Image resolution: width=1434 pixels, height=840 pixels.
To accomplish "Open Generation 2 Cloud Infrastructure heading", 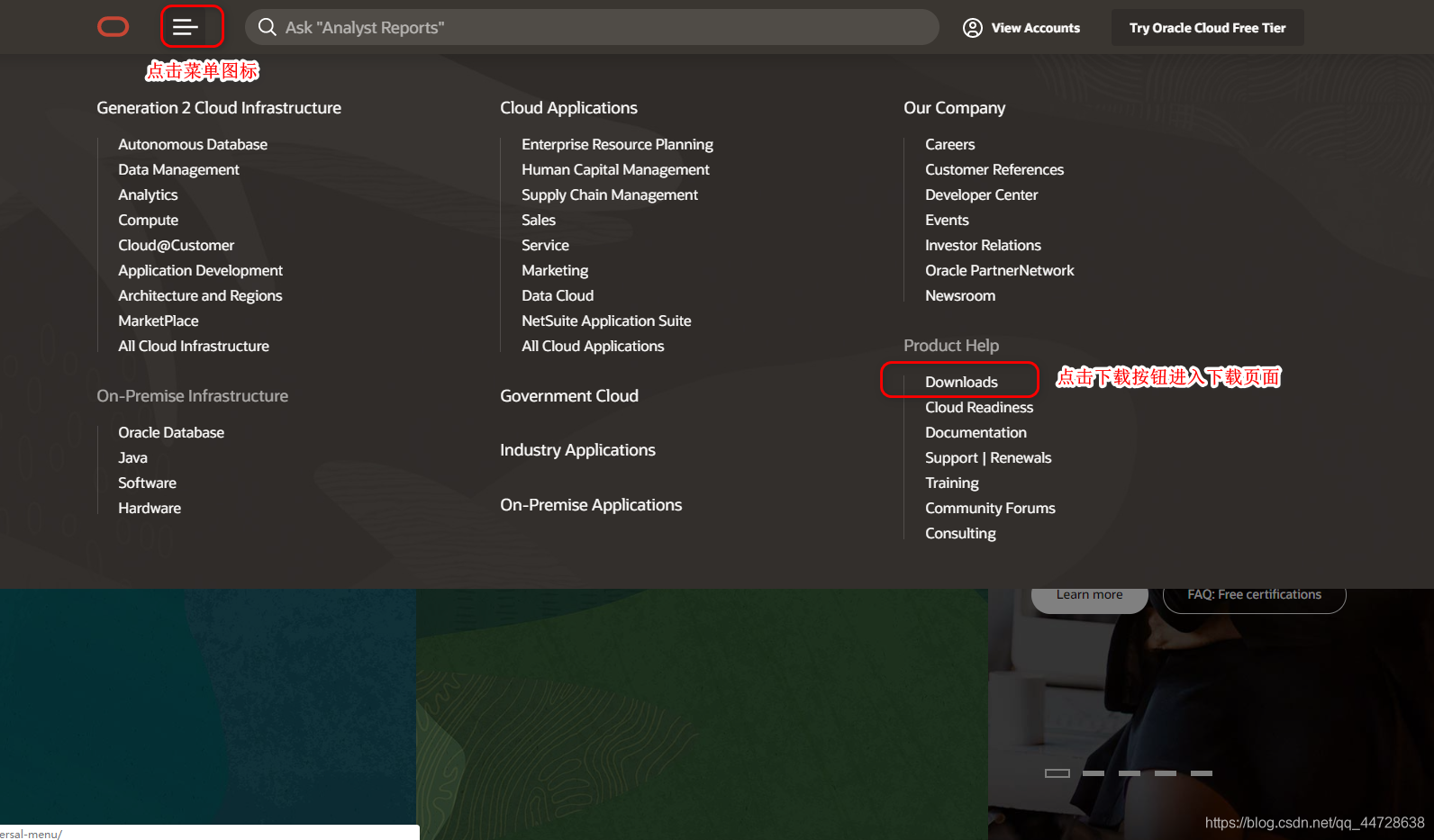I will pos(219,108).
